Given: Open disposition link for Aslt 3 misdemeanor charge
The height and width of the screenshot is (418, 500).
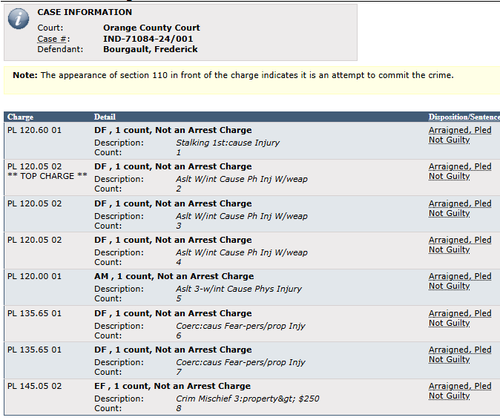Looking at the screenshot, I should [460, 281].
